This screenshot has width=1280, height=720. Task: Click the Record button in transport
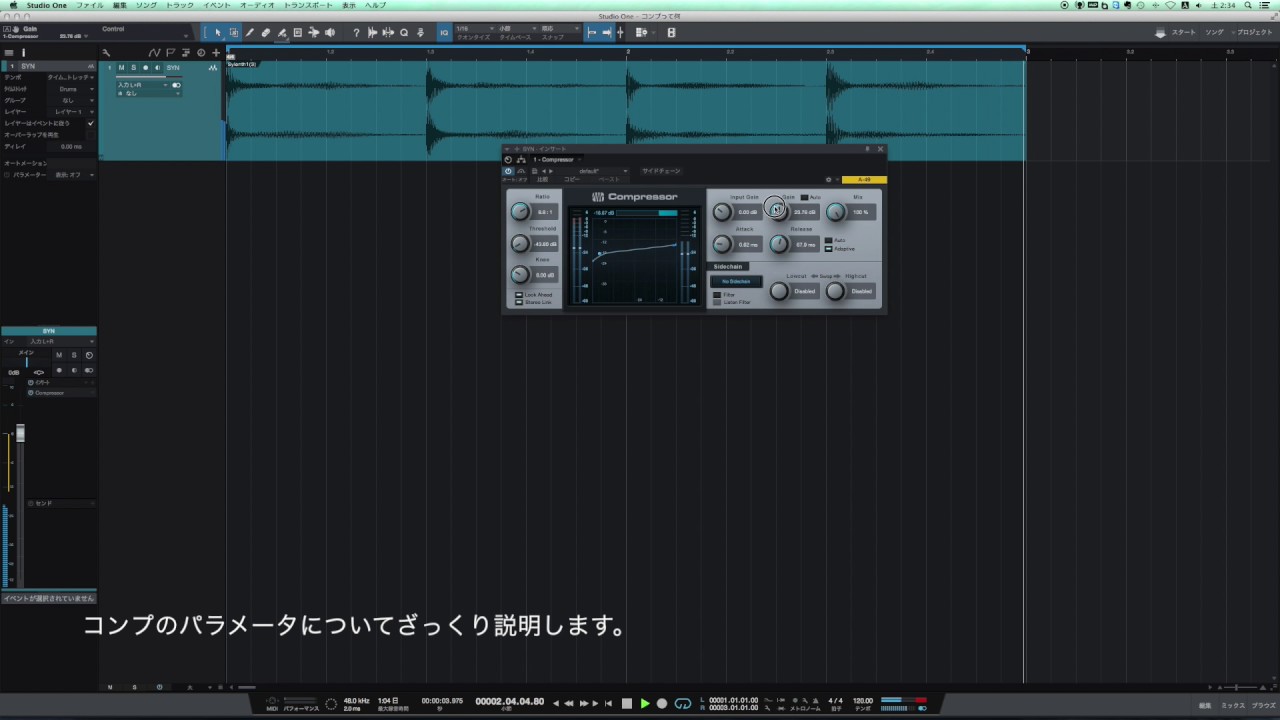[662, 704]
